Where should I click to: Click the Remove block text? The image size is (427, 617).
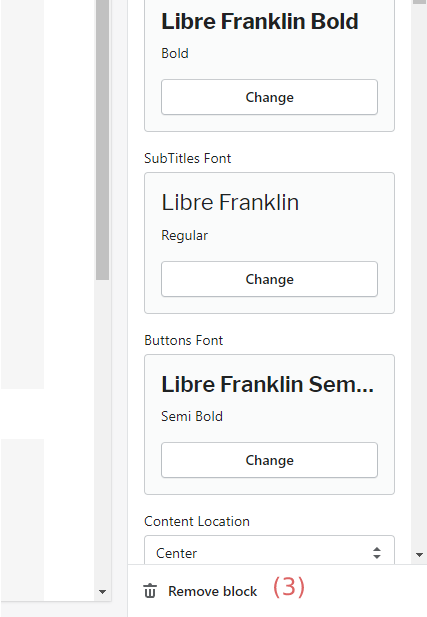pos(213,591)
